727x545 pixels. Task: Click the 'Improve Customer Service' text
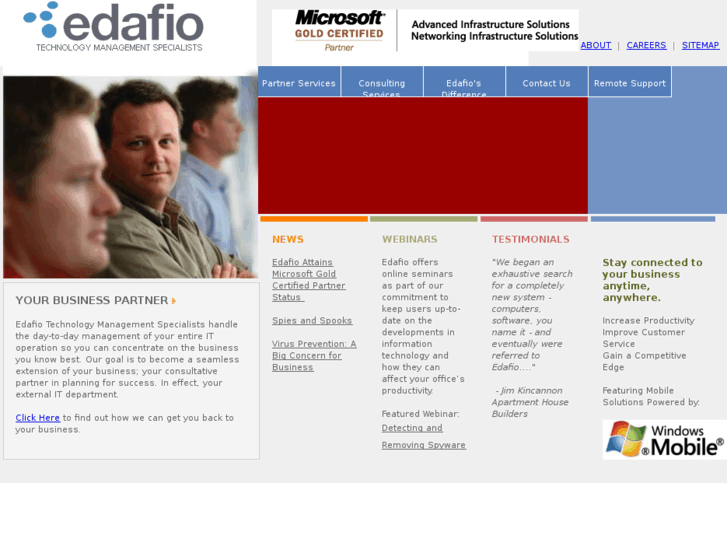click(644, 338)
